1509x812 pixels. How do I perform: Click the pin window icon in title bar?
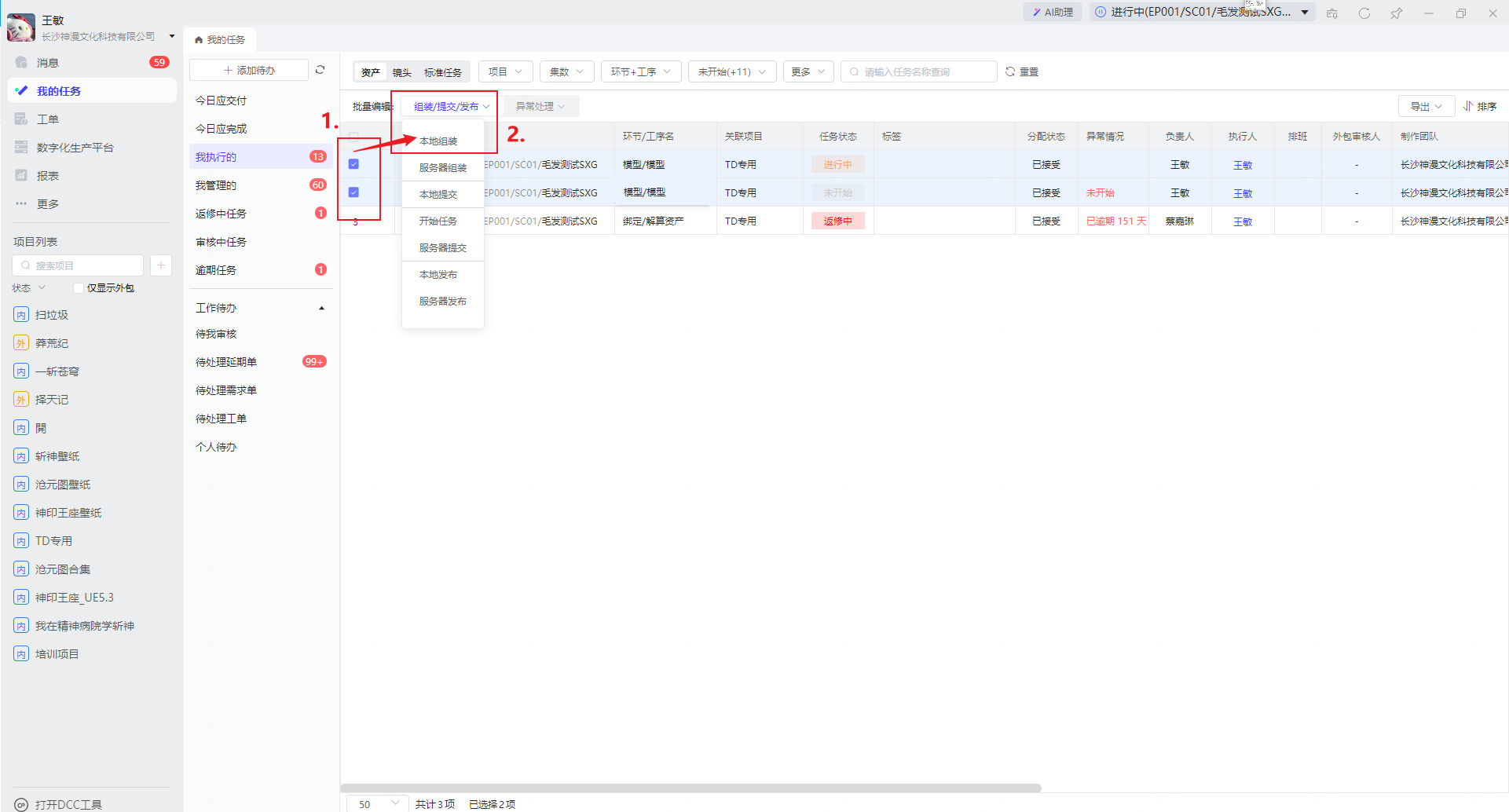tap(1396, 13)
